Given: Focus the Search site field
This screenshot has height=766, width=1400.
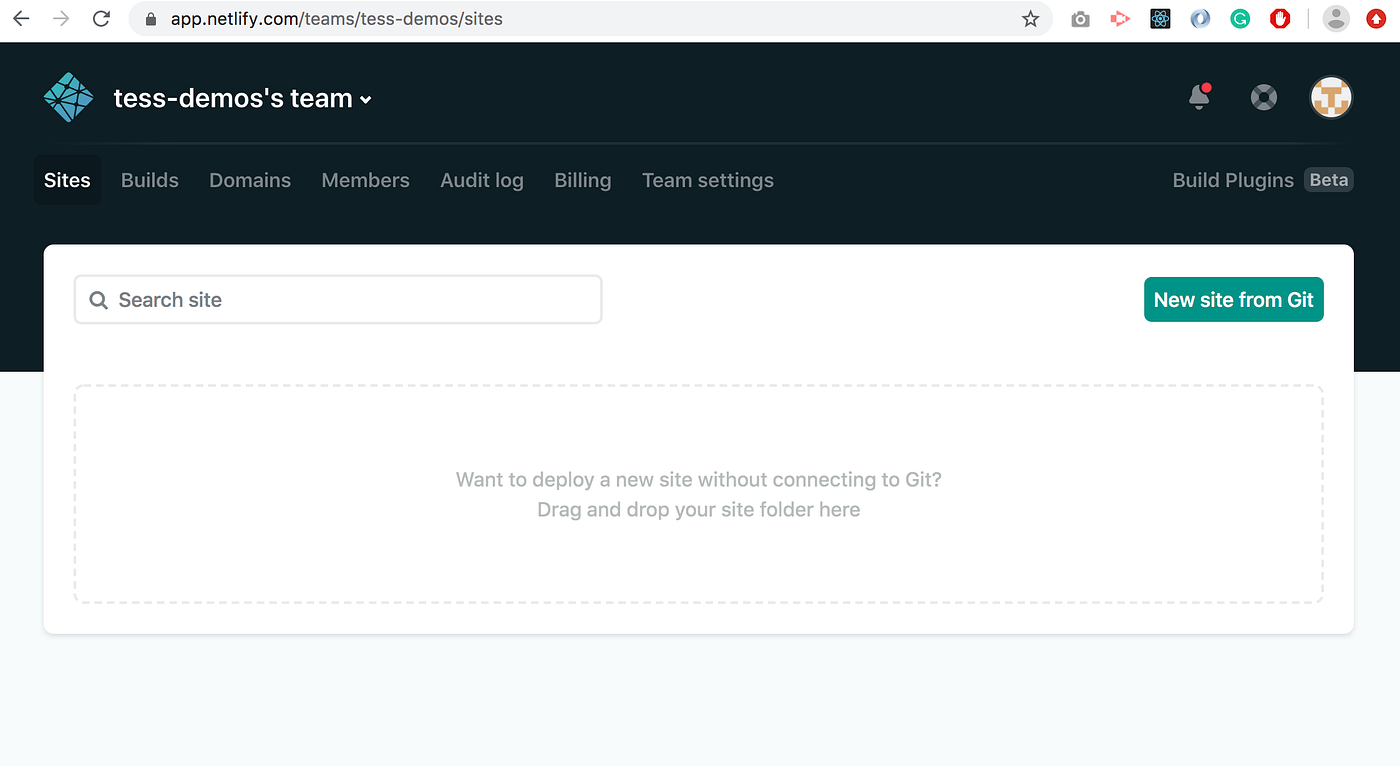Looking at the screenshot, I should (338, 300).
